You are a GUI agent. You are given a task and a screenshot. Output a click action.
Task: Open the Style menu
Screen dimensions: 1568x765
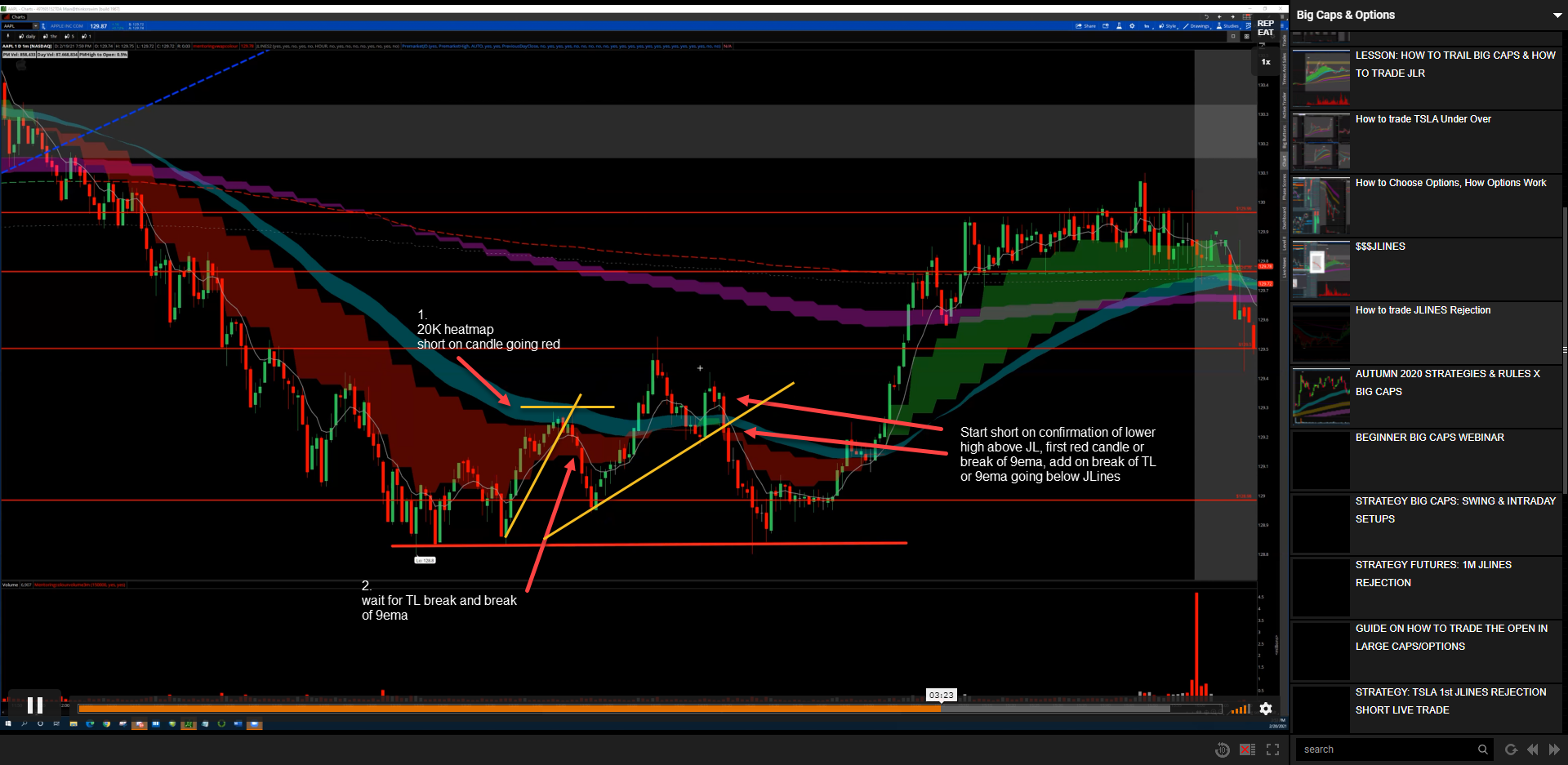coord(1169,26)
